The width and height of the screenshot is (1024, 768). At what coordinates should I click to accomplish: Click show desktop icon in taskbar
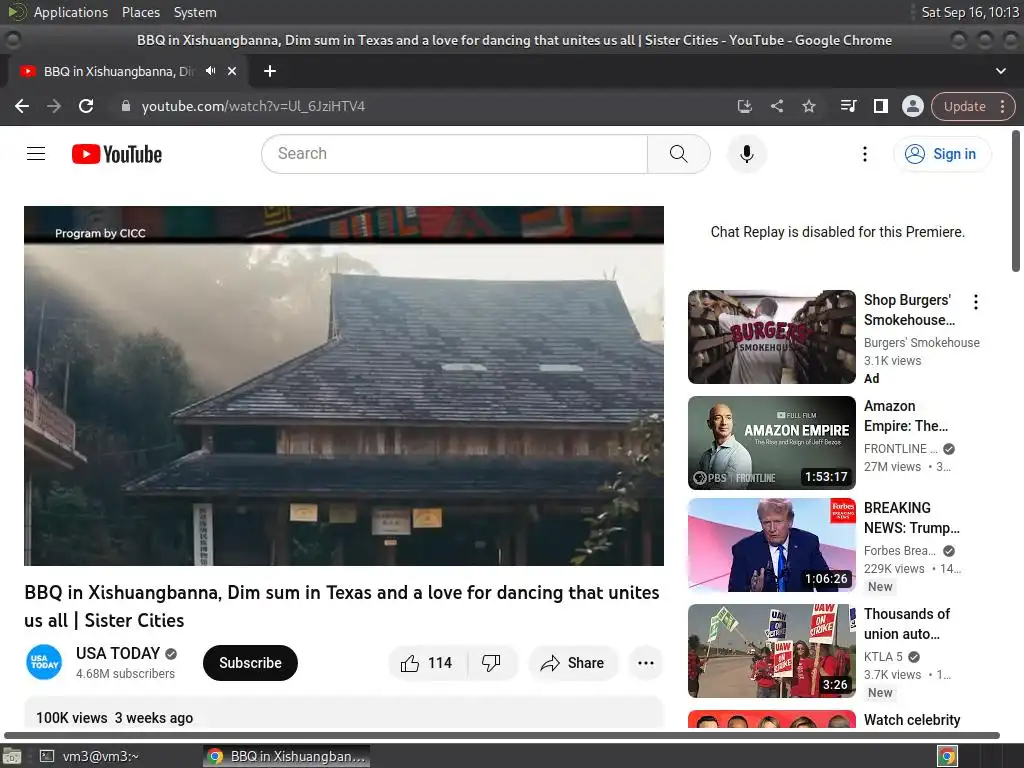click(x=12, y=756)
